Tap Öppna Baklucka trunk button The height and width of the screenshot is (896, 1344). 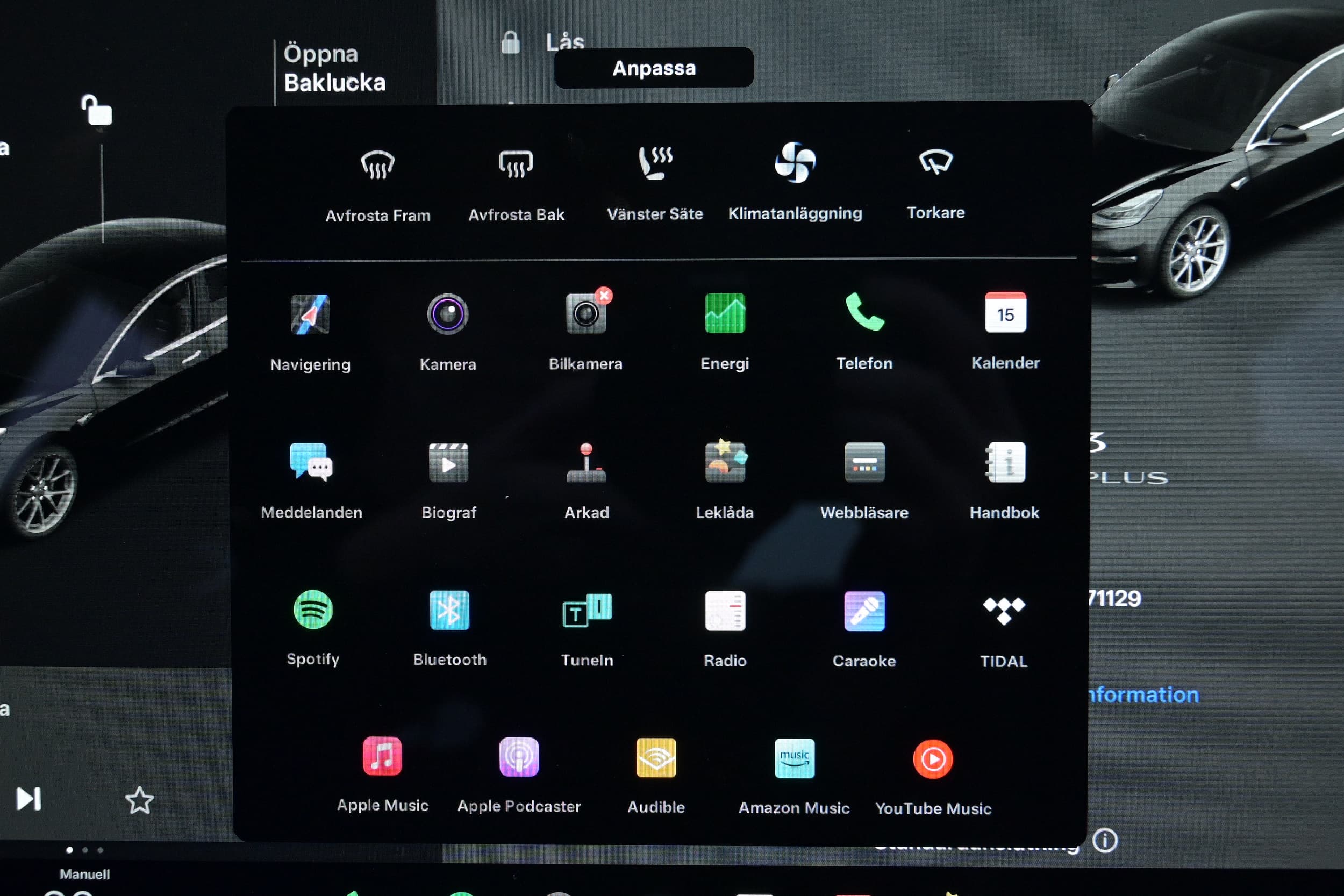(x=334, y=68)
